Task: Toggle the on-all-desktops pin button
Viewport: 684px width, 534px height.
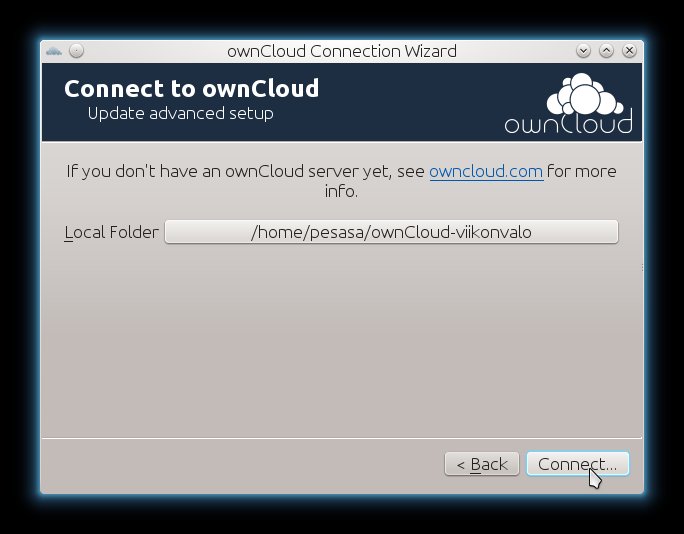Action: 76,51
